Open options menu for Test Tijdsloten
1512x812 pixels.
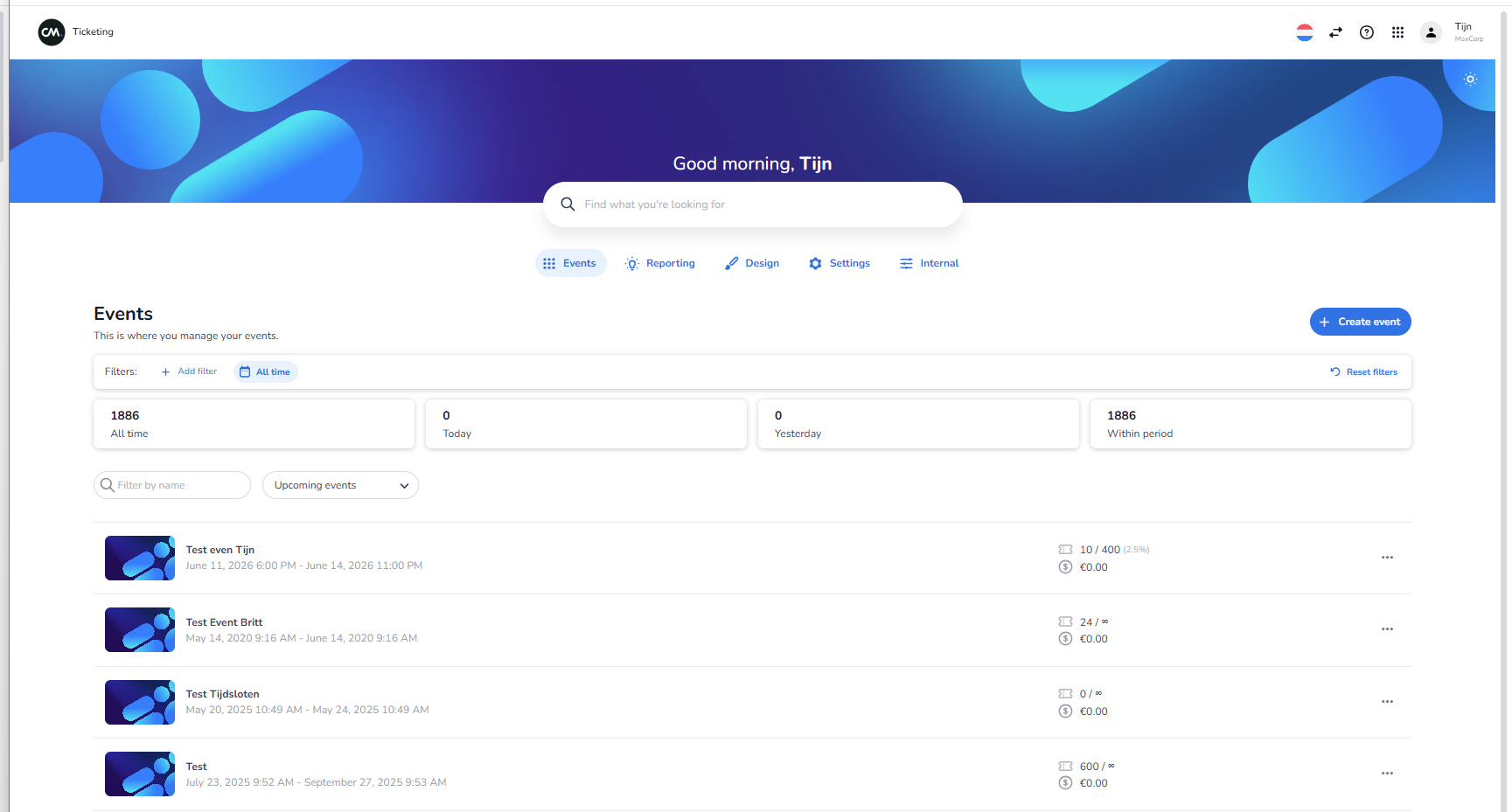[1387, 702]
